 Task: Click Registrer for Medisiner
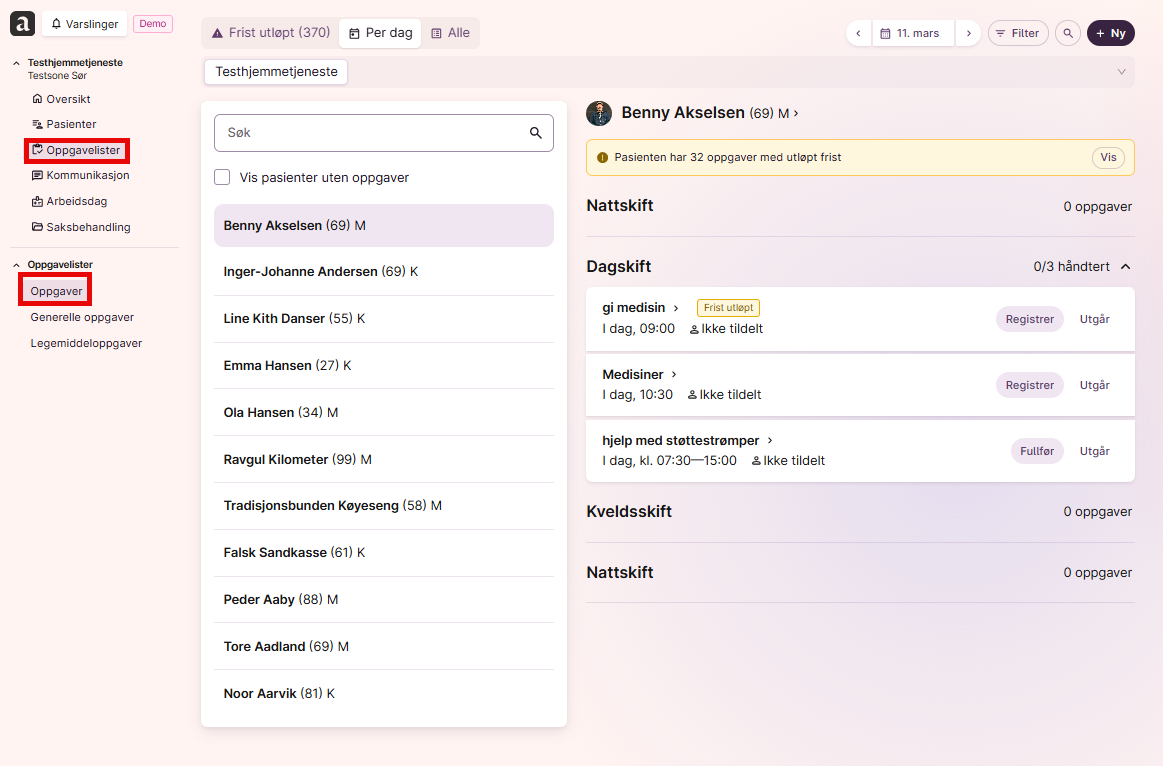tap(1029, 385)
